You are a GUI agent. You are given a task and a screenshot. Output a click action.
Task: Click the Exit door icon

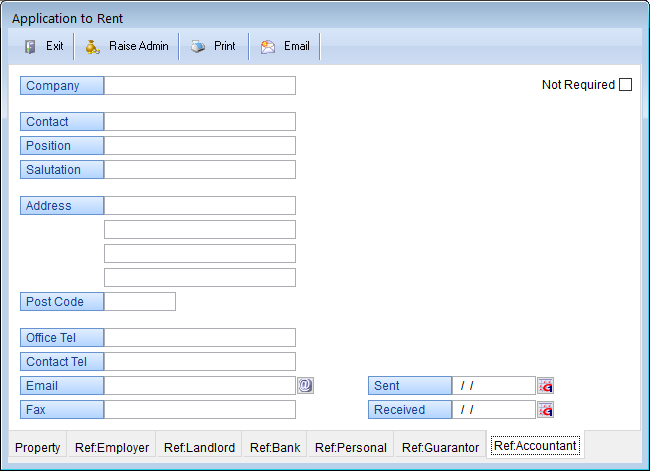(x=30, y=46)
